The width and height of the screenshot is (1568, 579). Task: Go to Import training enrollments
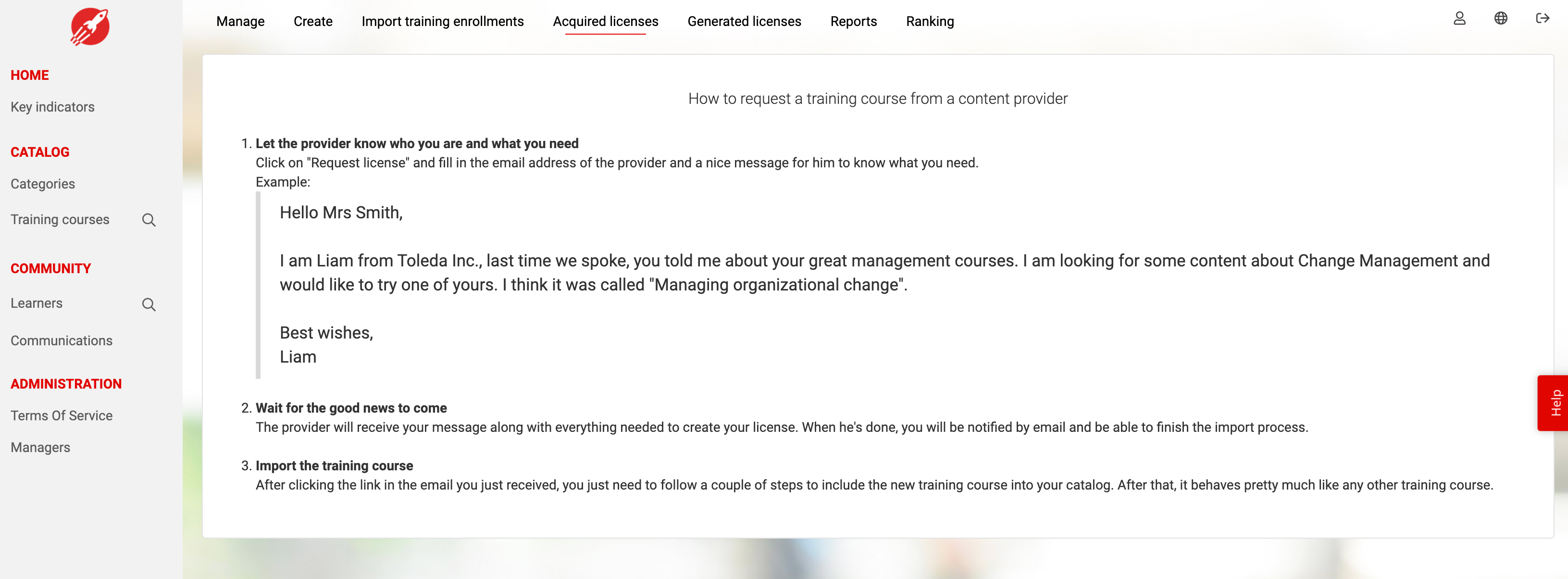click(443, 21)
